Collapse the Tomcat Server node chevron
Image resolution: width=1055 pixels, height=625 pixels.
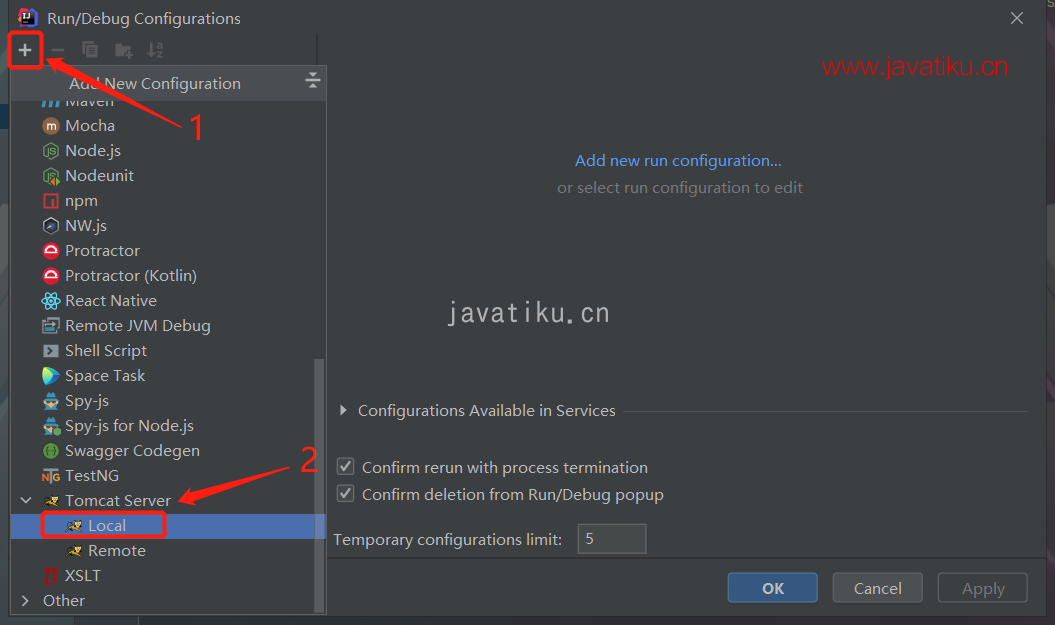tap(26, 500)
